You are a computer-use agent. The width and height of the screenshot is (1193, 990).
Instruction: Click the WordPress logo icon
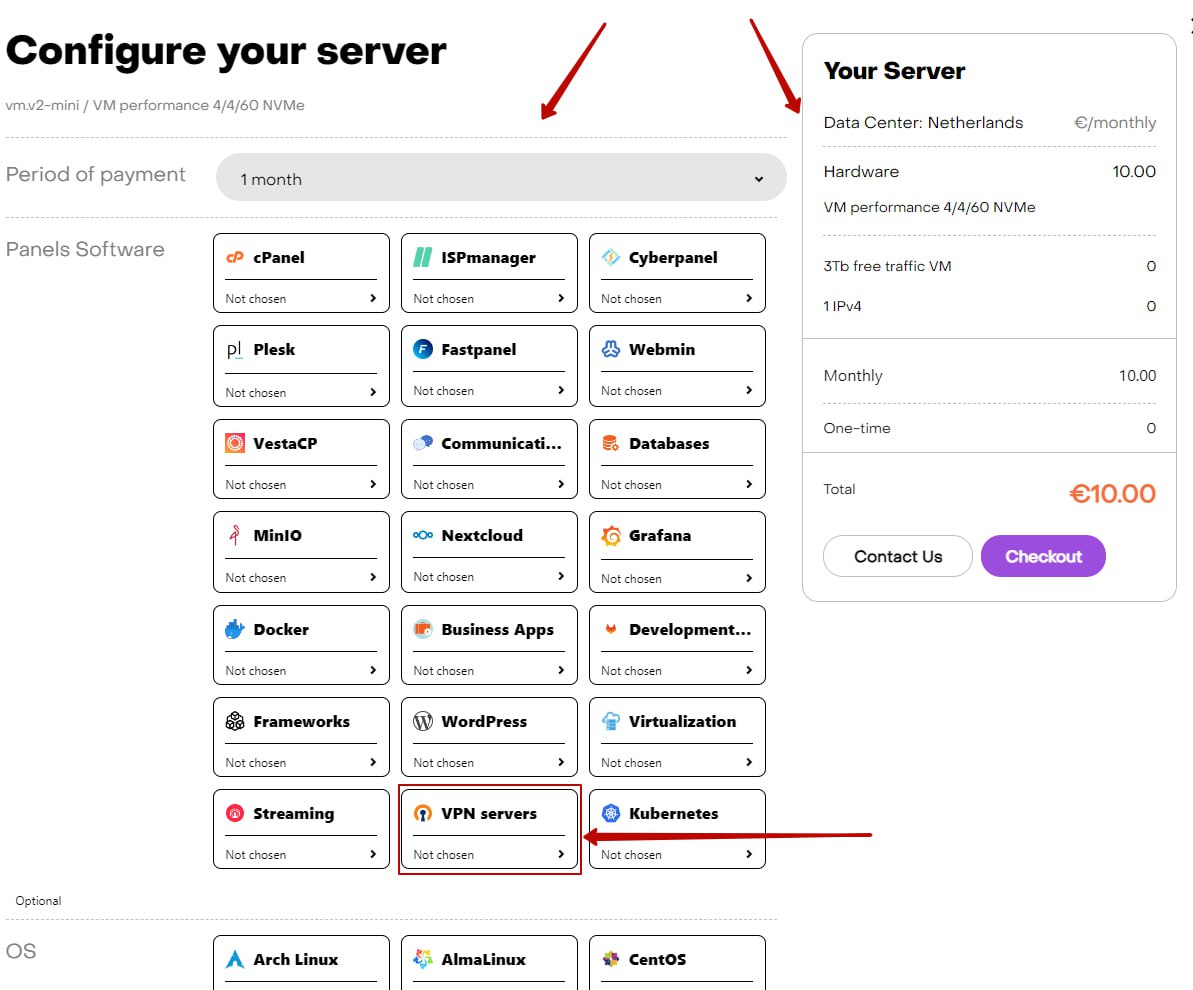pyautogui.click(x=423, y=721)
